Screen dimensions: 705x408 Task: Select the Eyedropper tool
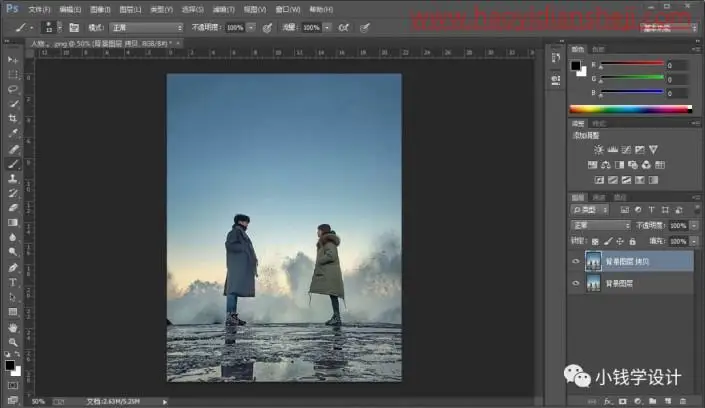[13, 133]
